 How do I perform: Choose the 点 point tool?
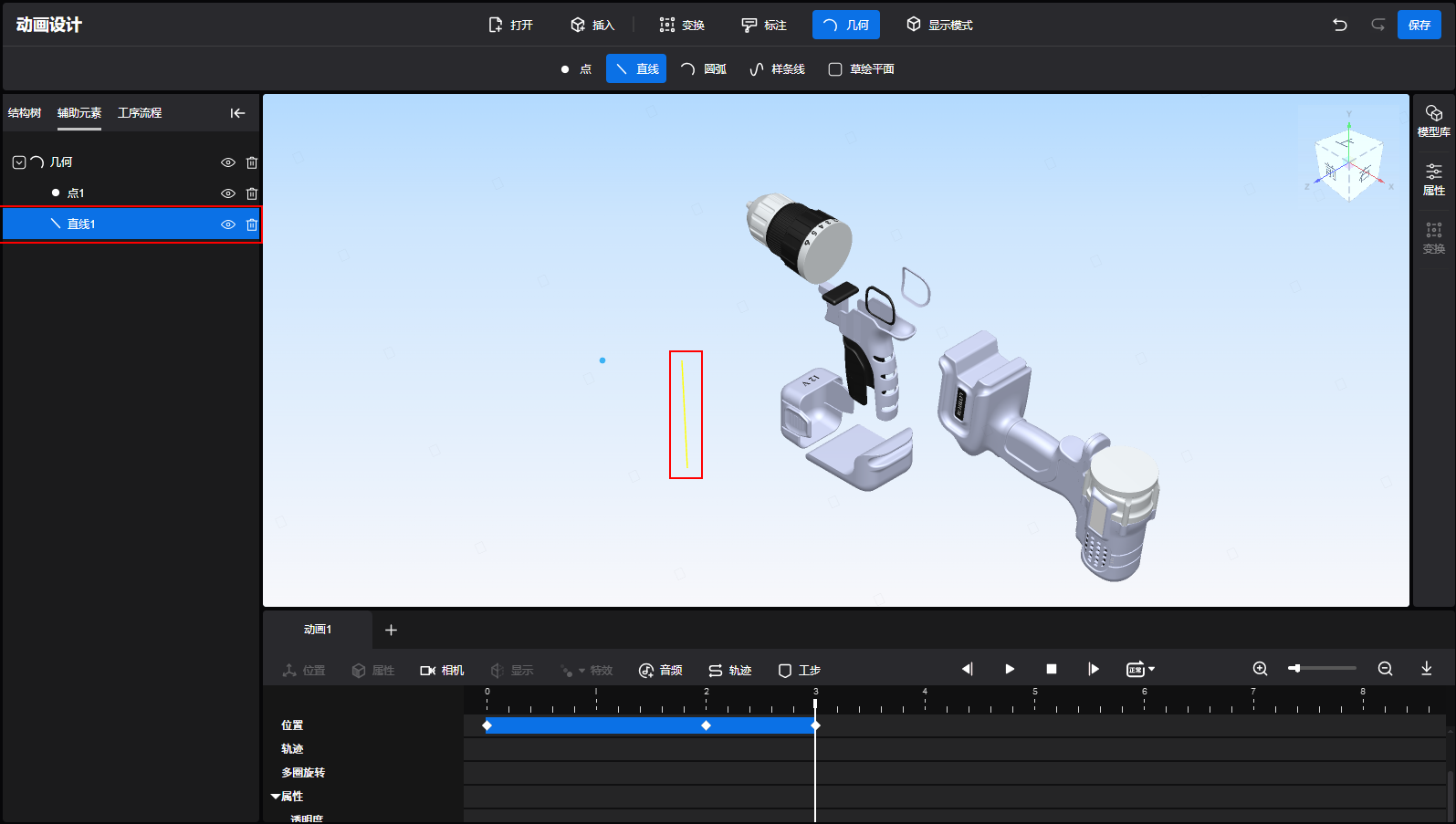[576, 69]
